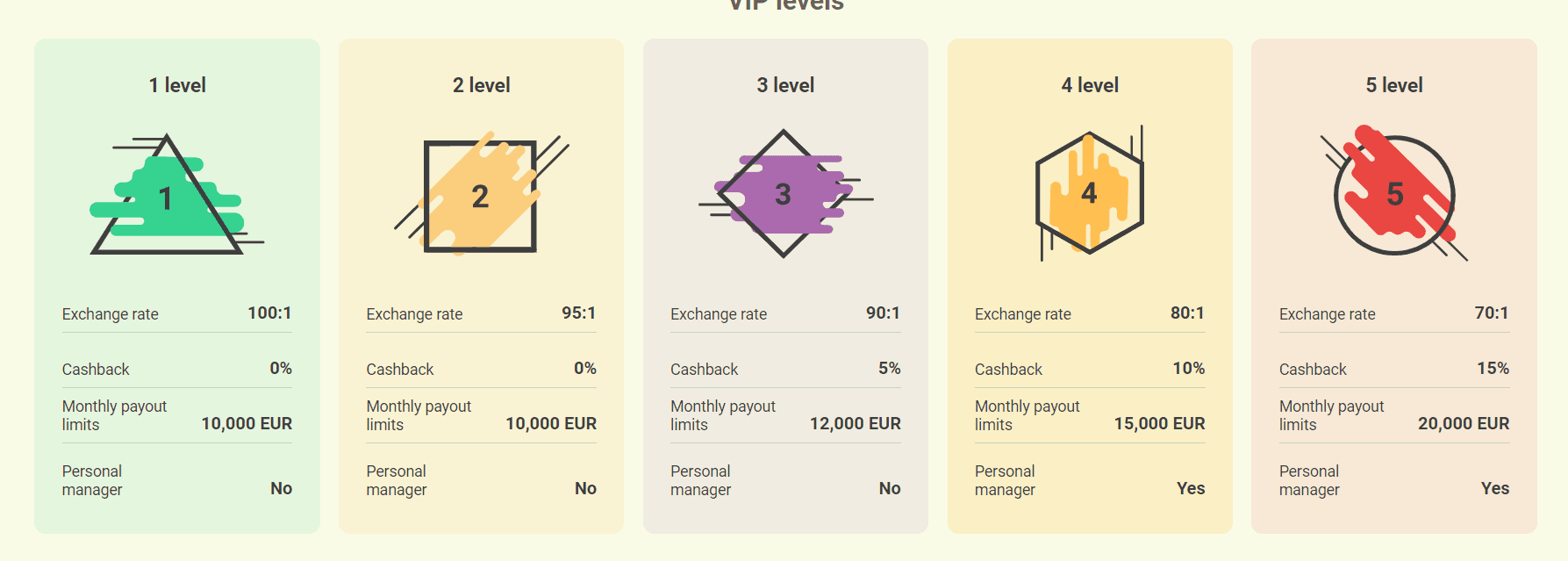Click the 5% cashback value

coord(889,369)
